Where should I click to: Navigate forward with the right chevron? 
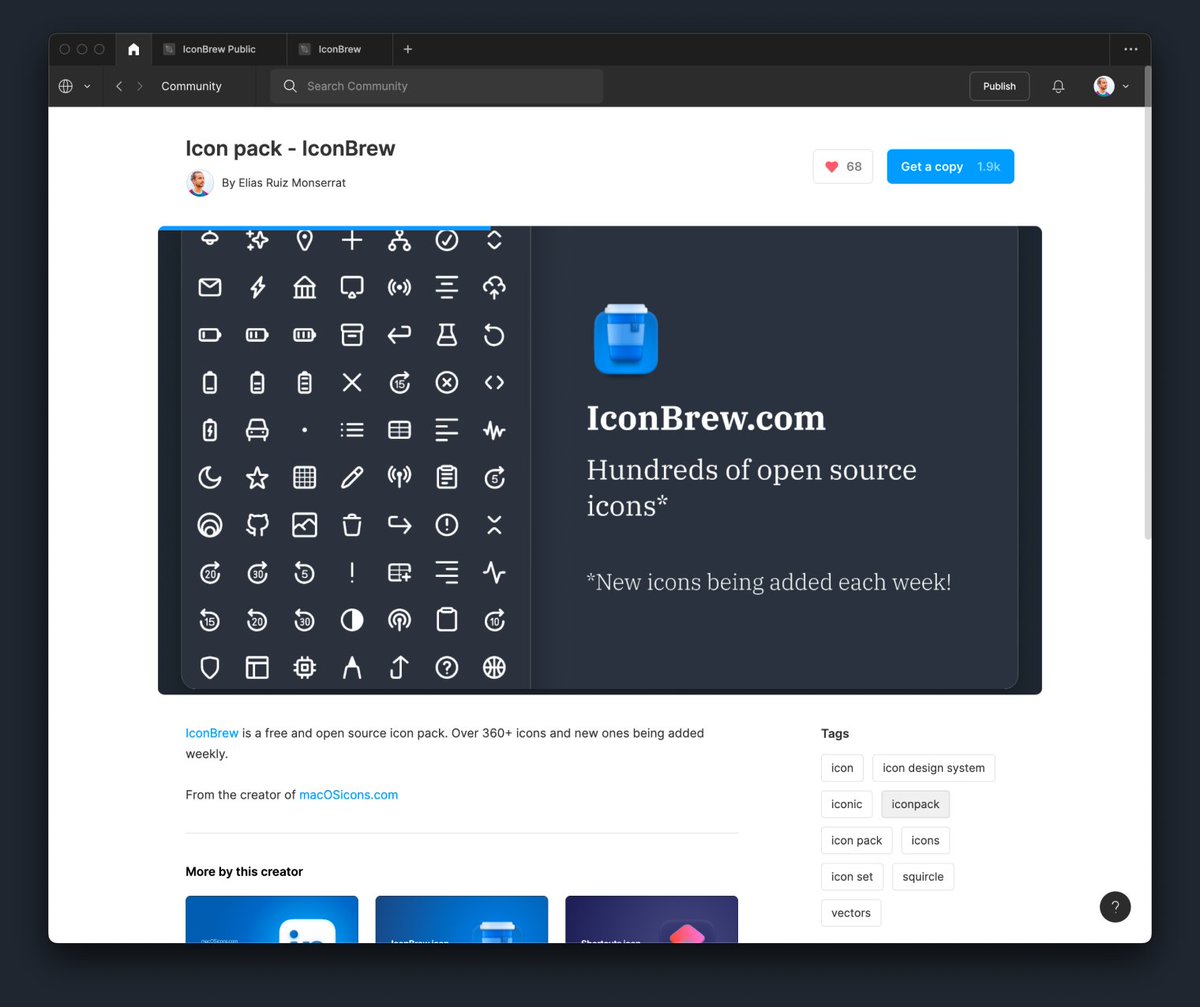[x=140, y=86]
